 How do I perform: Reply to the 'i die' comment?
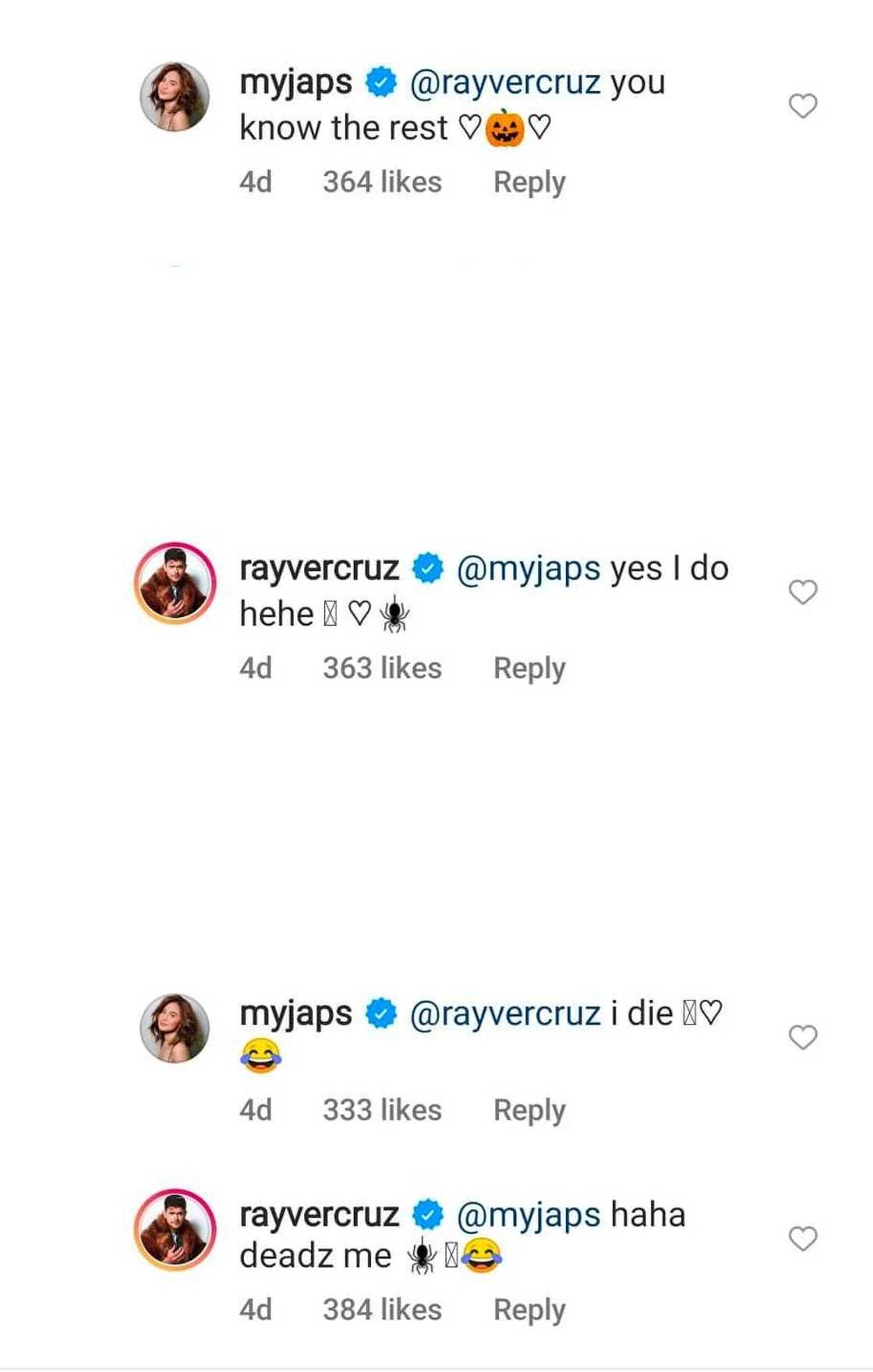(x=529, y=1110)
